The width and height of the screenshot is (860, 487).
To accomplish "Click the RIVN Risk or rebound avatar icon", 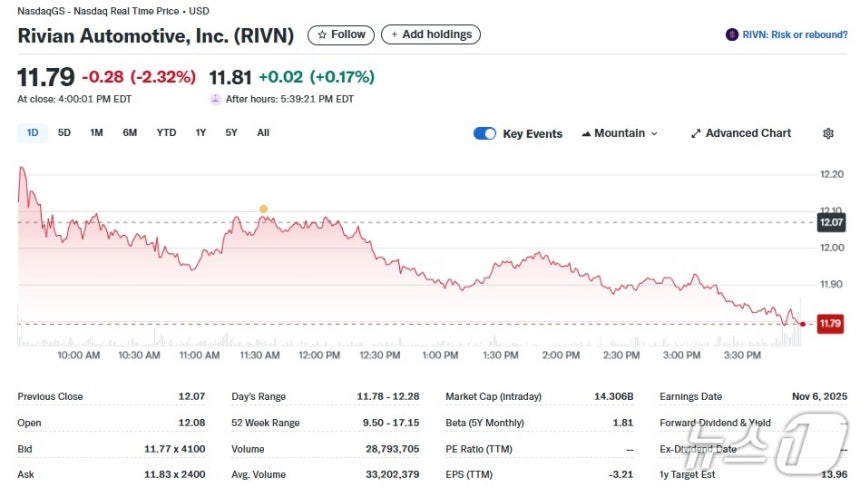I will pos(732,35).
